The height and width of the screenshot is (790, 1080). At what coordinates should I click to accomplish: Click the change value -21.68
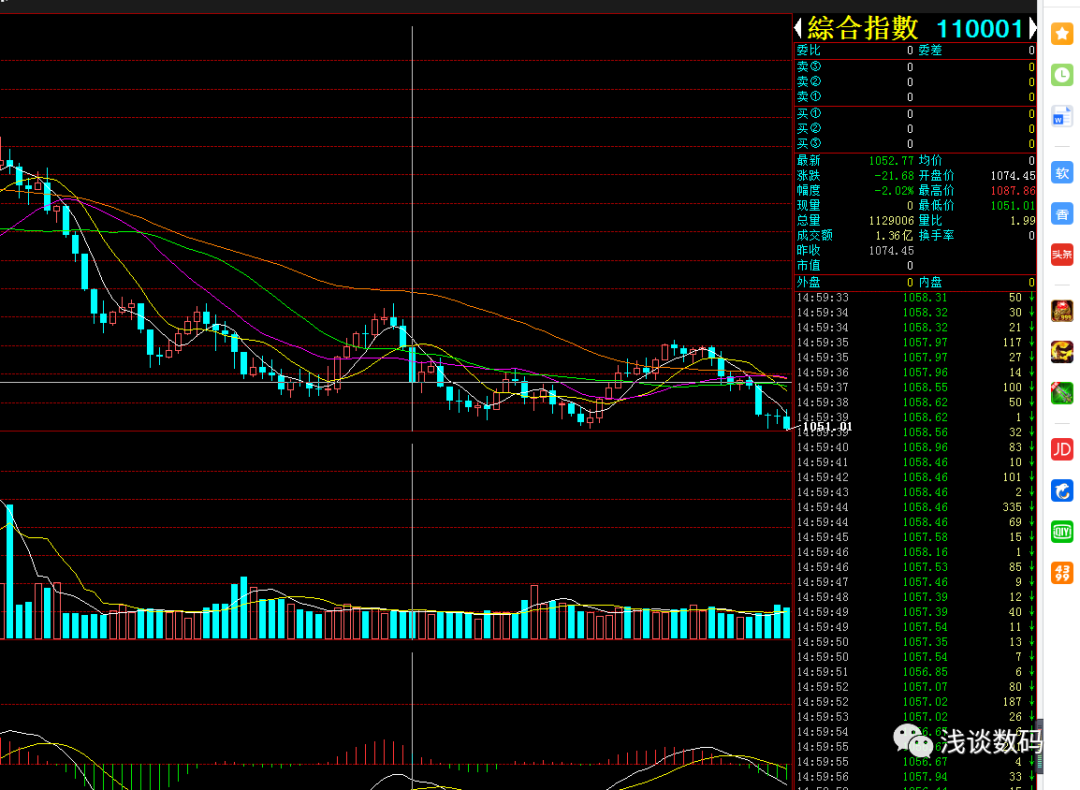[893, 176]
